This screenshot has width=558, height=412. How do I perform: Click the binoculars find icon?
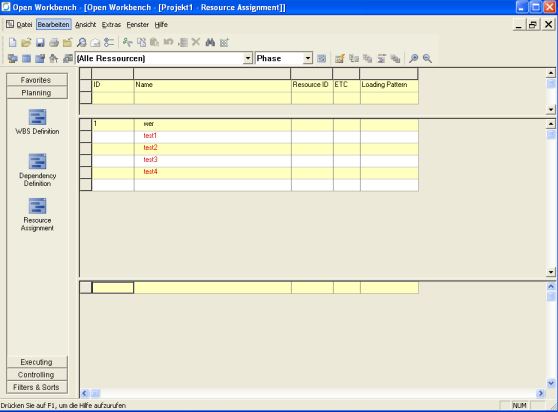[x=210, y=42]
